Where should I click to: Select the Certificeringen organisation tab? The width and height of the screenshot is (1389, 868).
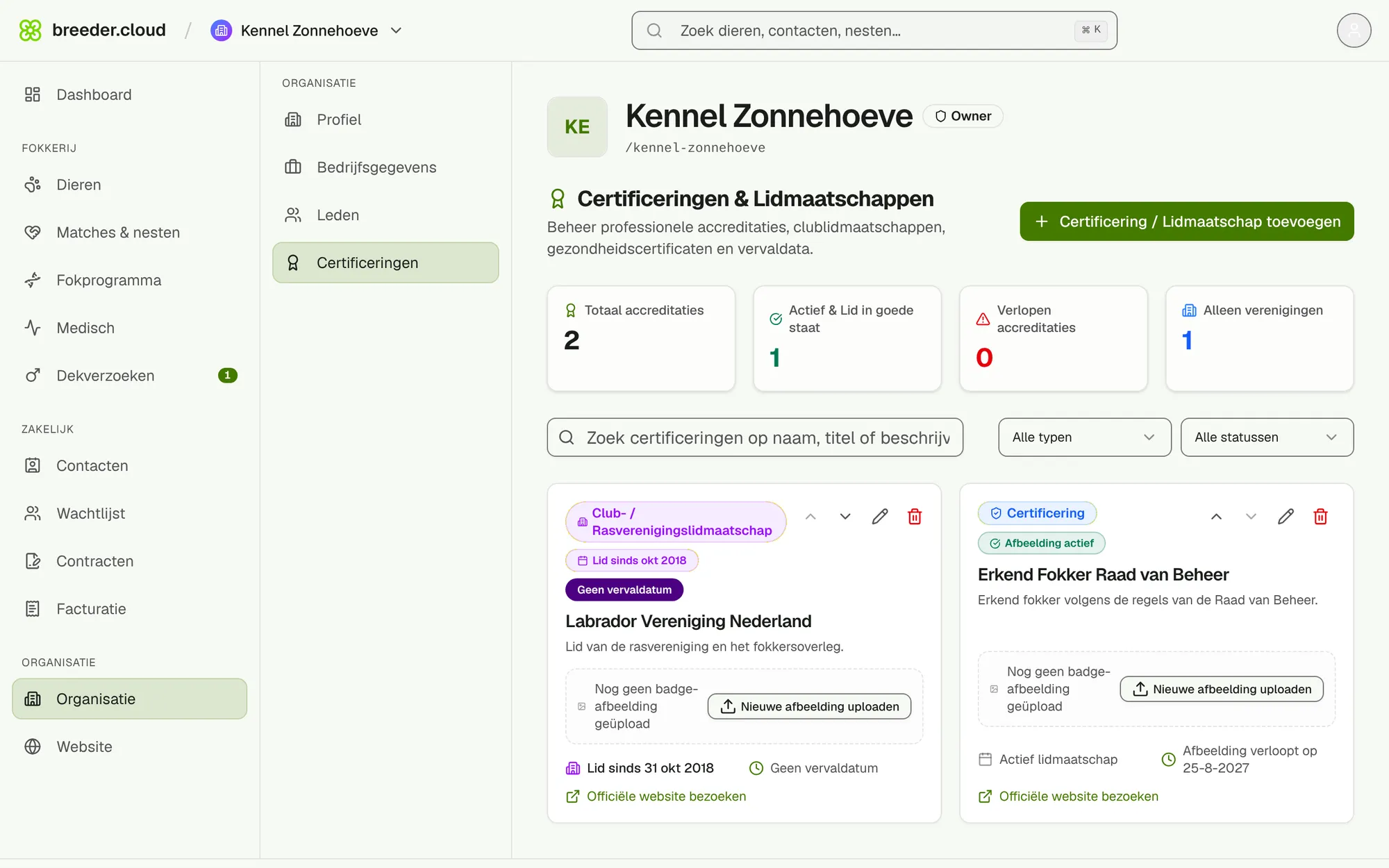point(385,262)
